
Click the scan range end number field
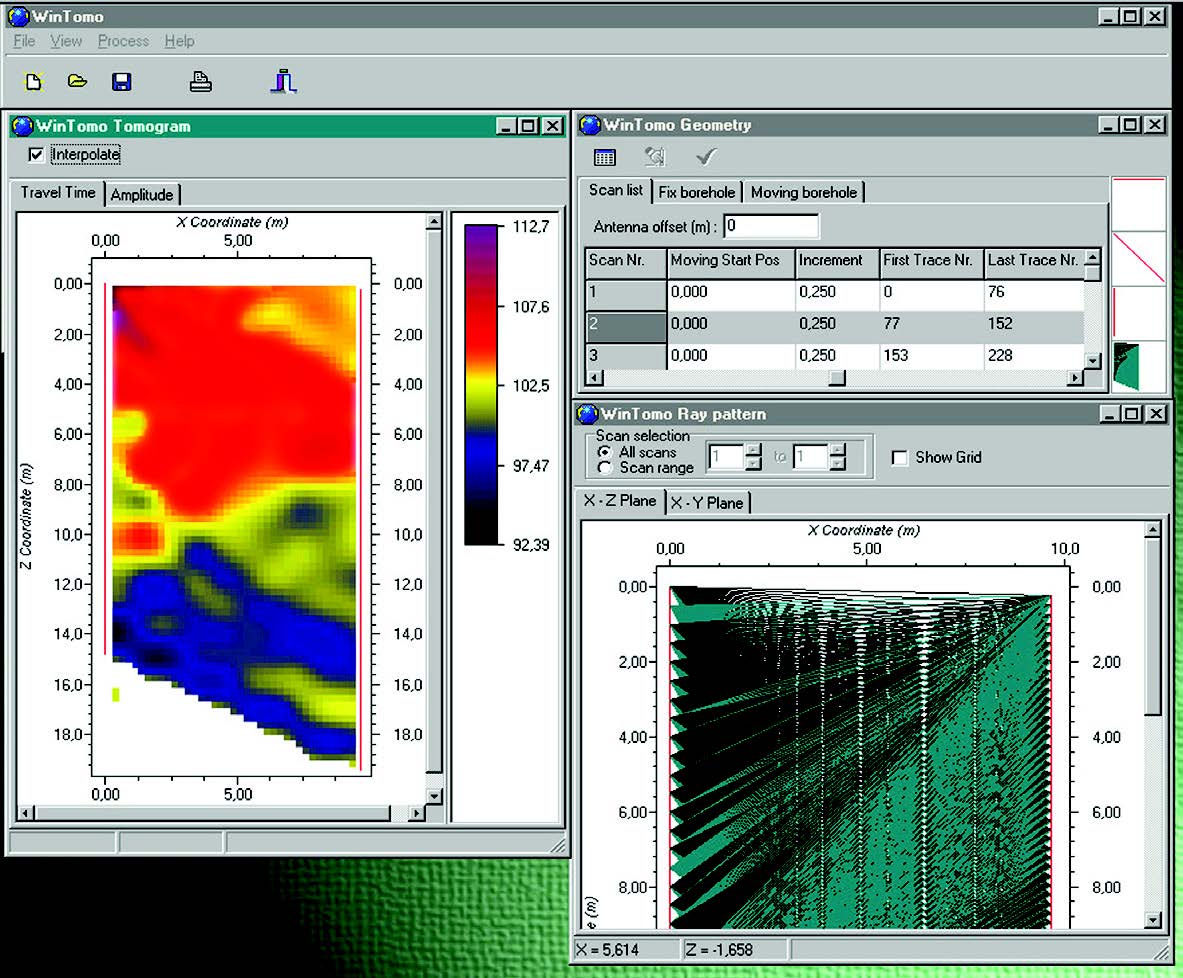point(810,457)
